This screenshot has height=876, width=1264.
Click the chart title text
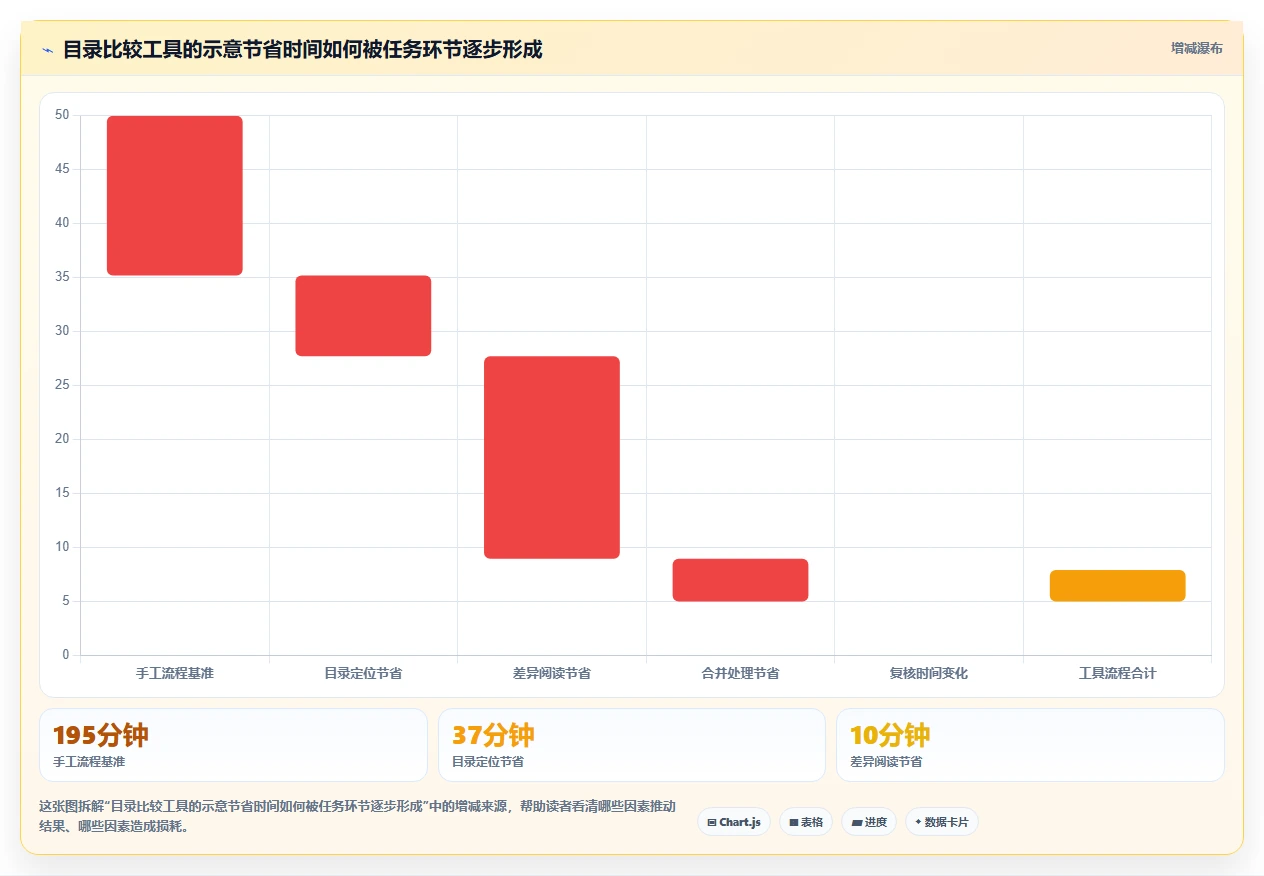[x=302, y=49]
